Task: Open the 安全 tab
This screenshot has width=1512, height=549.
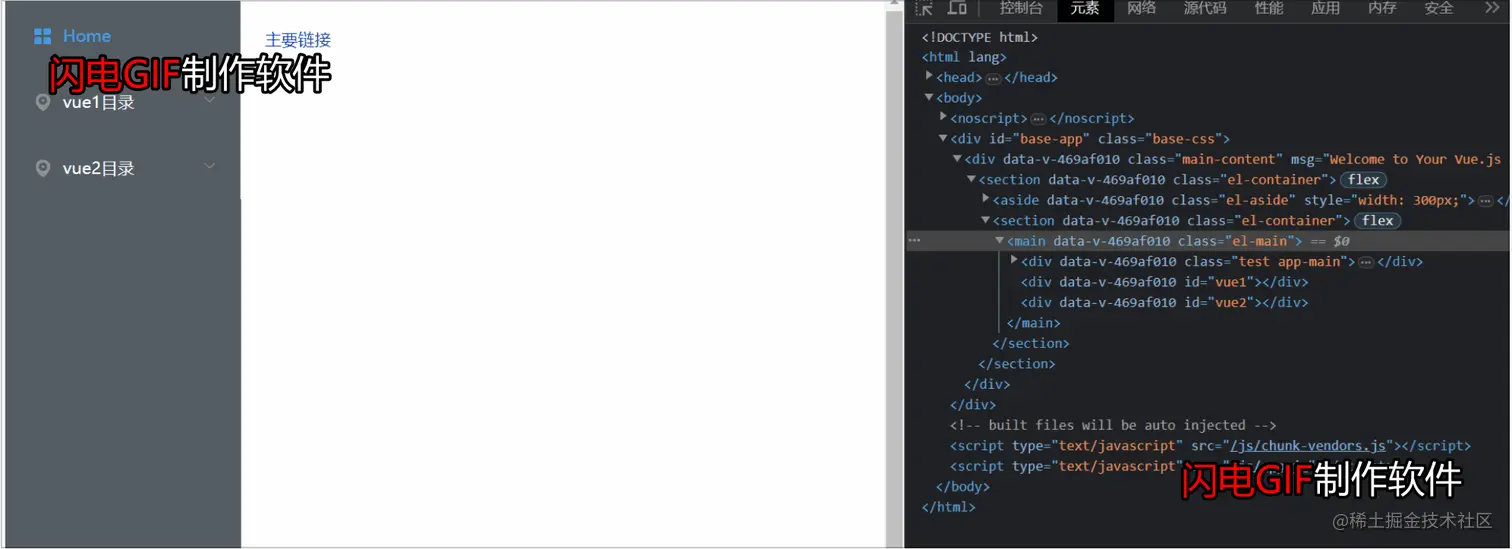Action: [1438, 8]
